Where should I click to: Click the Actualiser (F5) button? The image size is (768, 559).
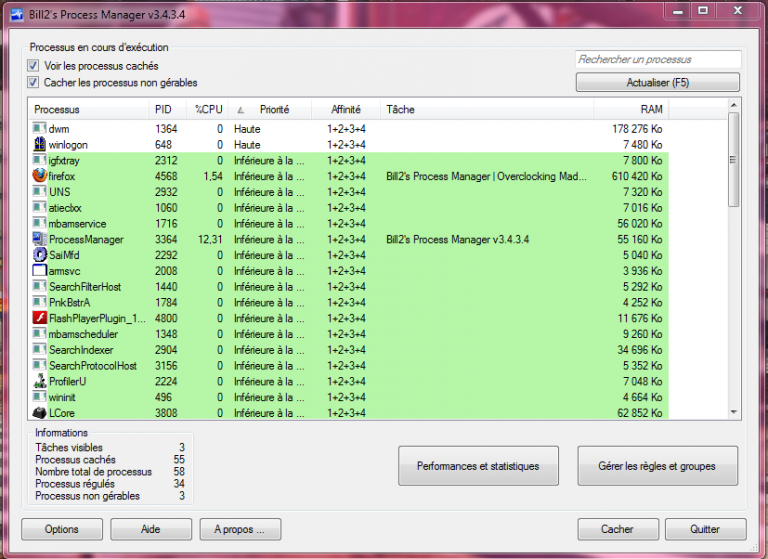pyautogui.click(x=657, y=82)
